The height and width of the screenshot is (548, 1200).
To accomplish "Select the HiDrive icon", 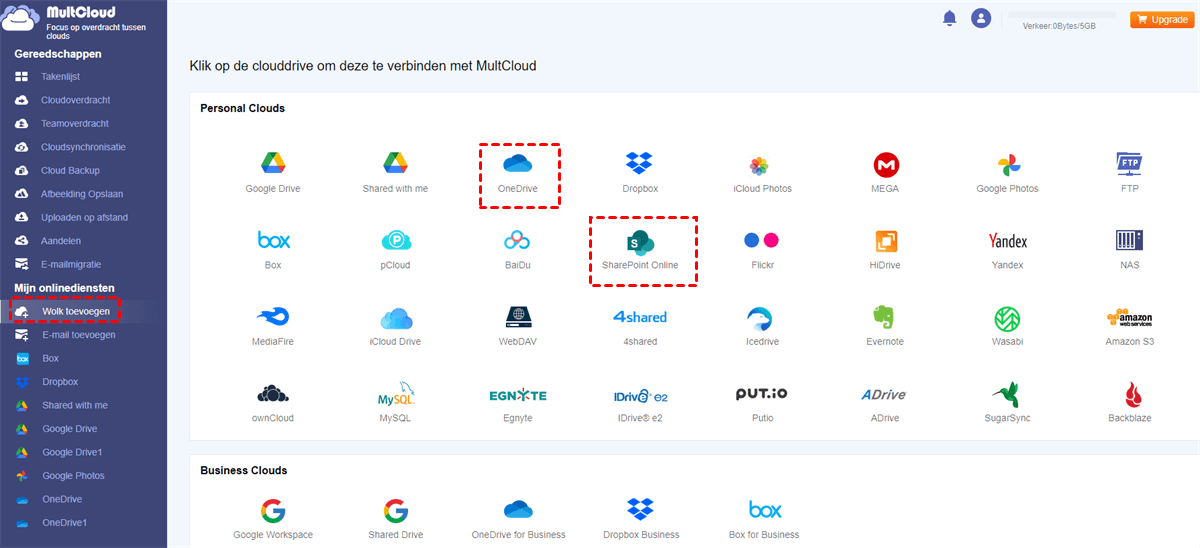I will (885, 241).
